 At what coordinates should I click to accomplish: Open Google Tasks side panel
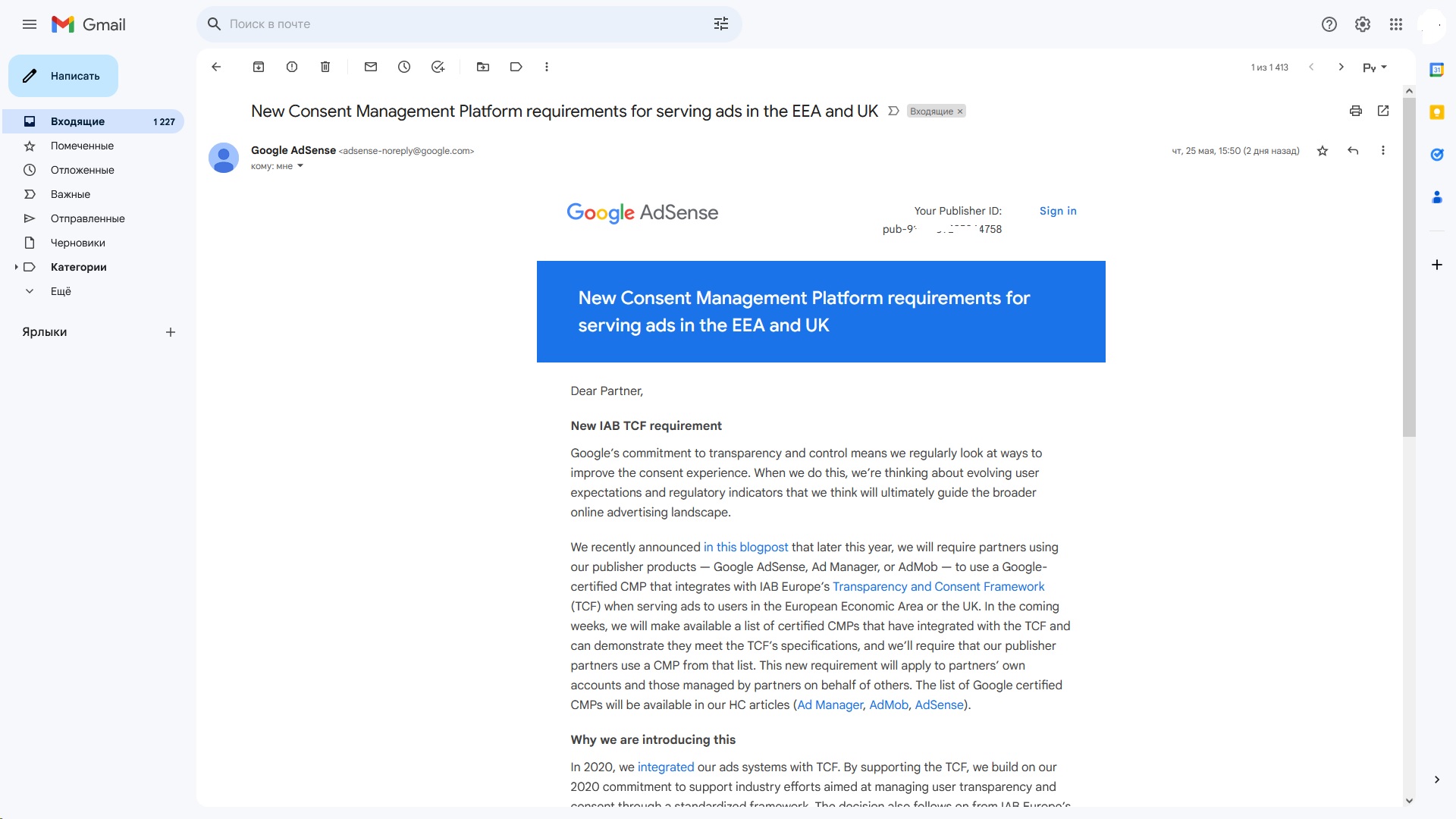[1437, 155]
